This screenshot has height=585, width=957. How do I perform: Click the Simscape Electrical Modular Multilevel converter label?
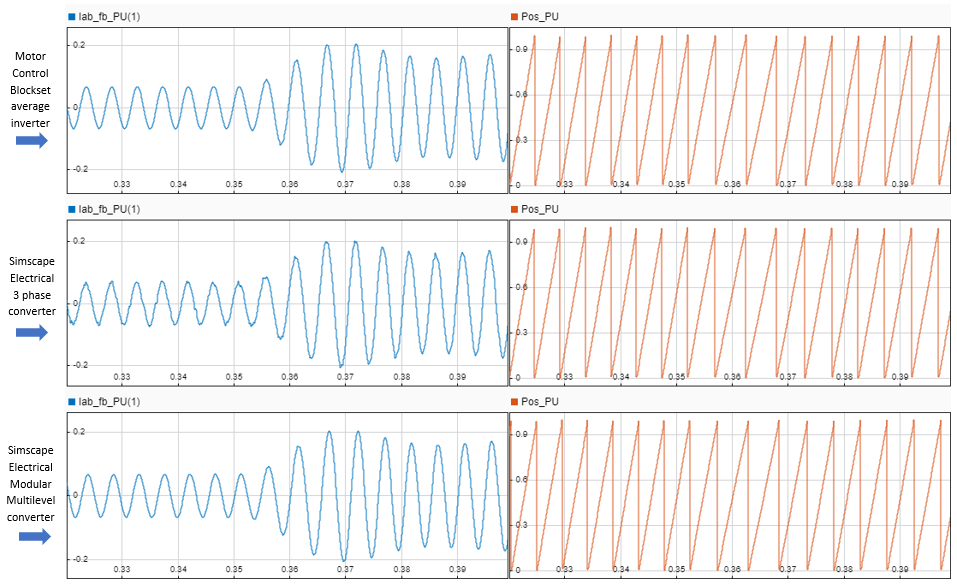[31, 484]
